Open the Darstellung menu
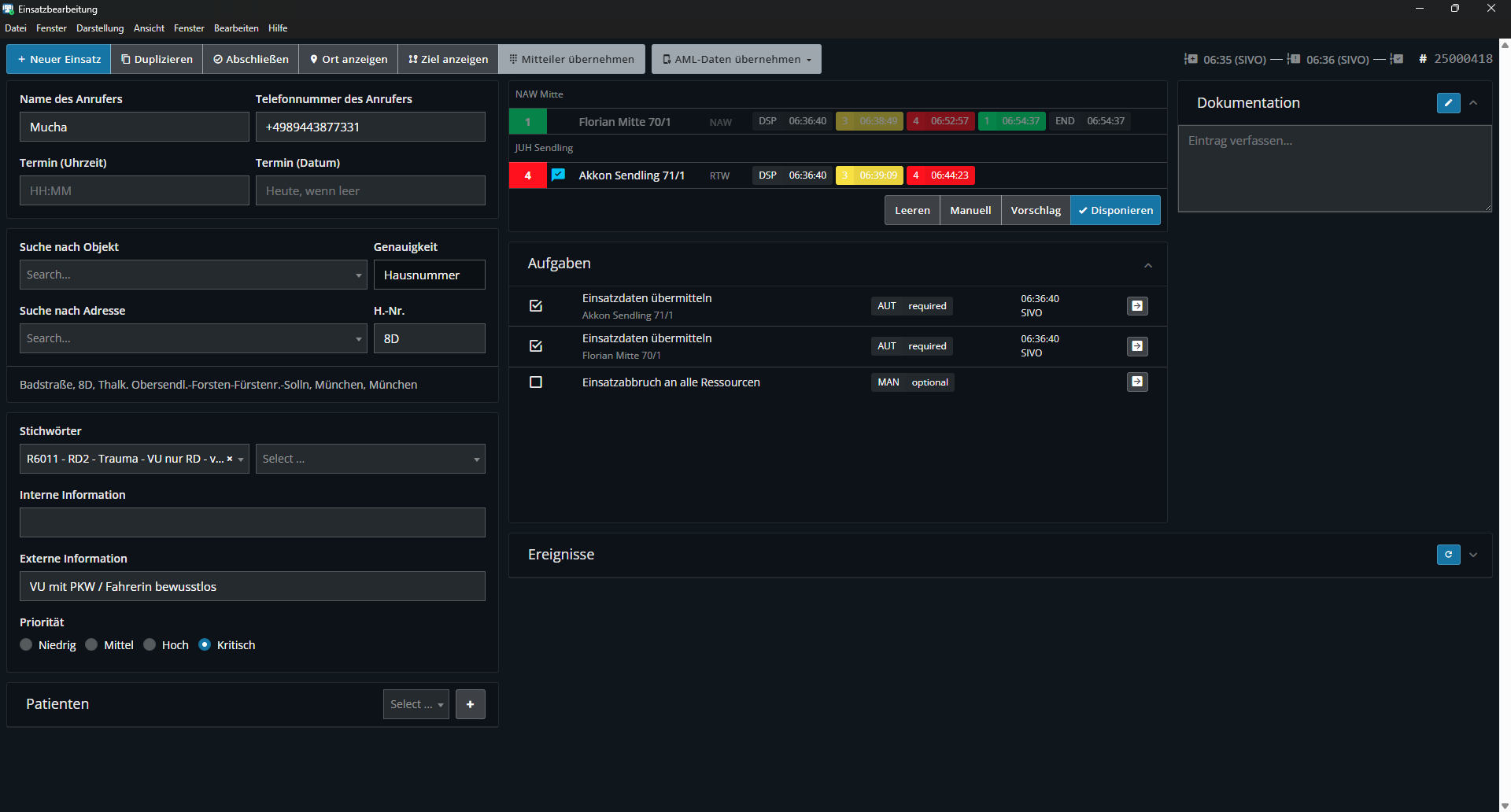Image resolution: width=1511 pixels, height=812 pixels. click(100, 28)
